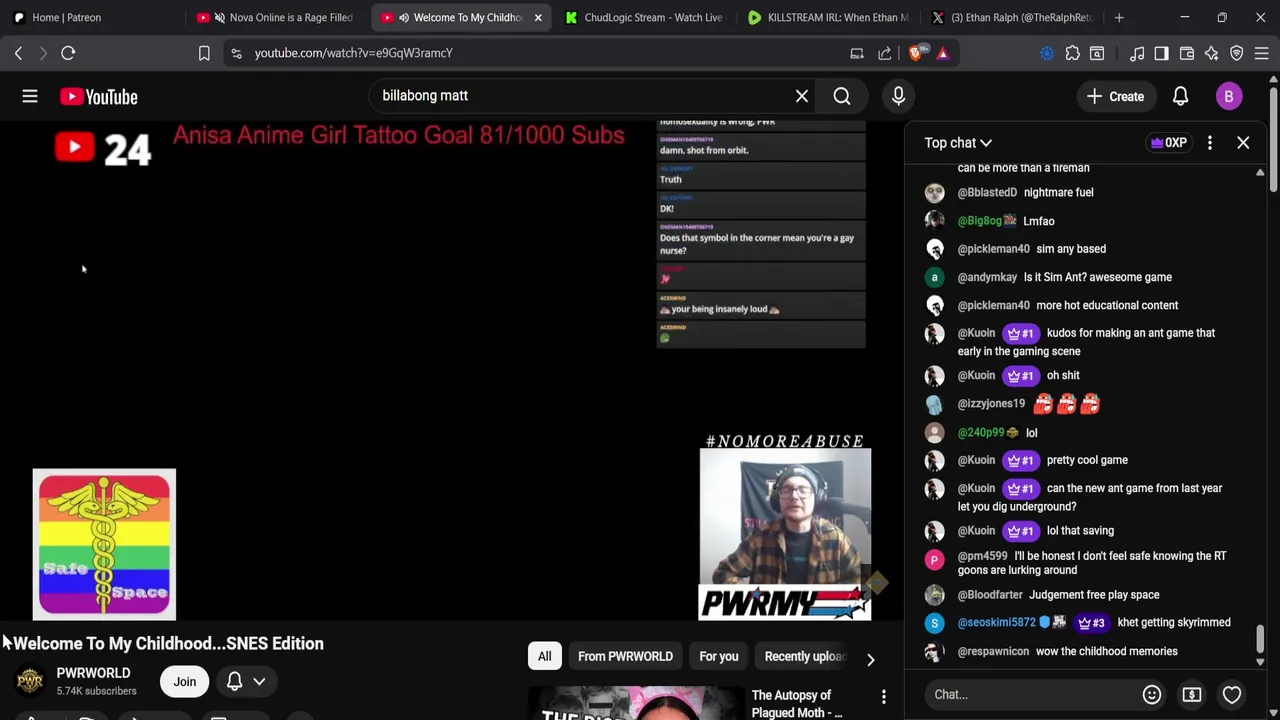The height and width of the screenshot is (720, 1280).
Task: Open The Autopsy of Plagued Moth video
Action: click(x=797, y=704)
